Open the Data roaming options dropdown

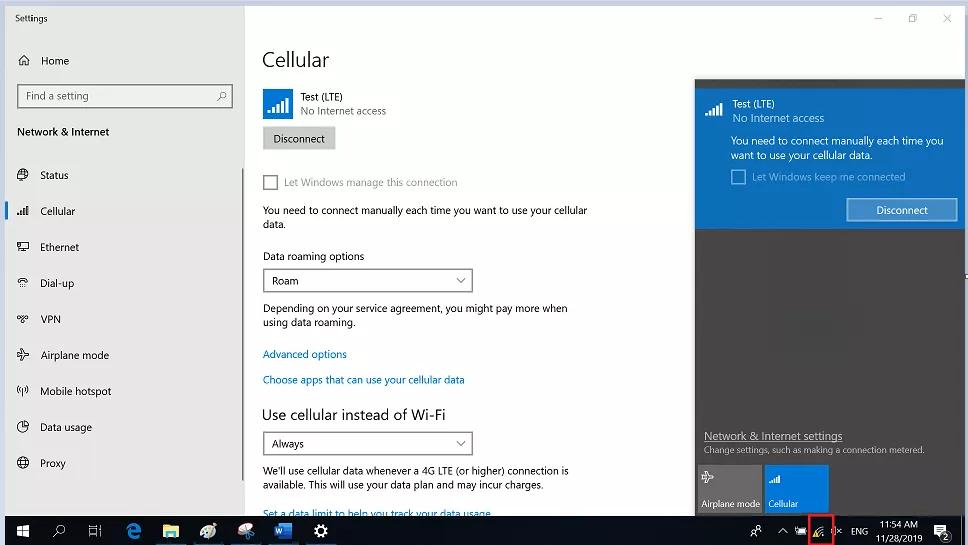[367, 281]
